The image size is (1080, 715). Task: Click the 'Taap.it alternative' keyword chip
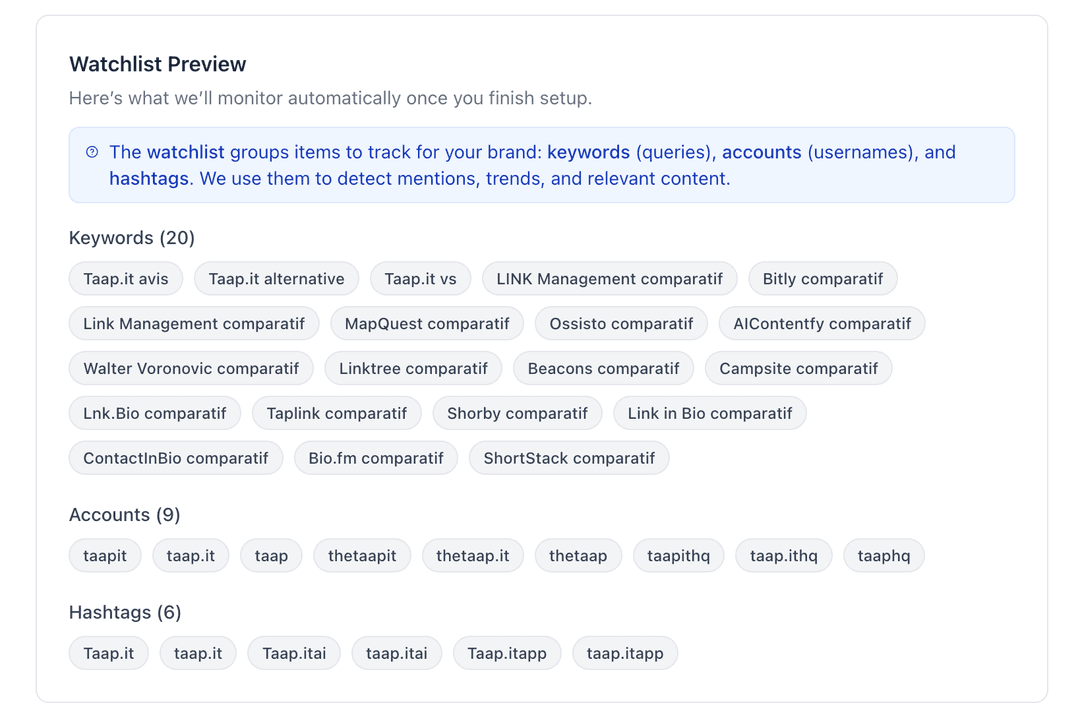click(x=276, y=279)
